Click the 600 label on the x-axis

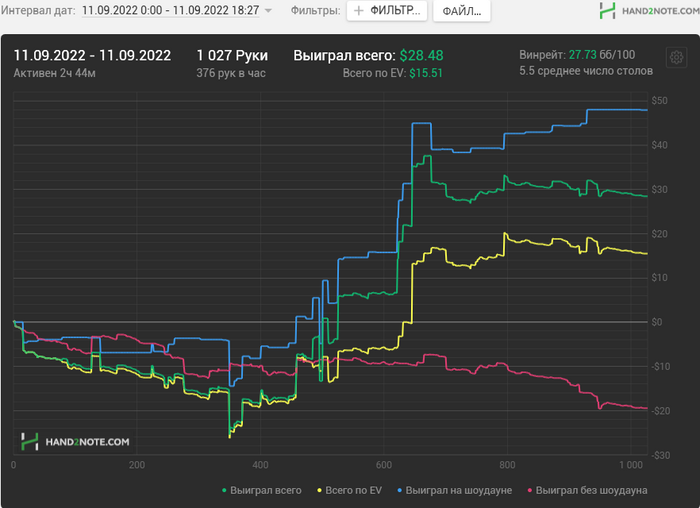pyautogui.click(x=383, y=465)
